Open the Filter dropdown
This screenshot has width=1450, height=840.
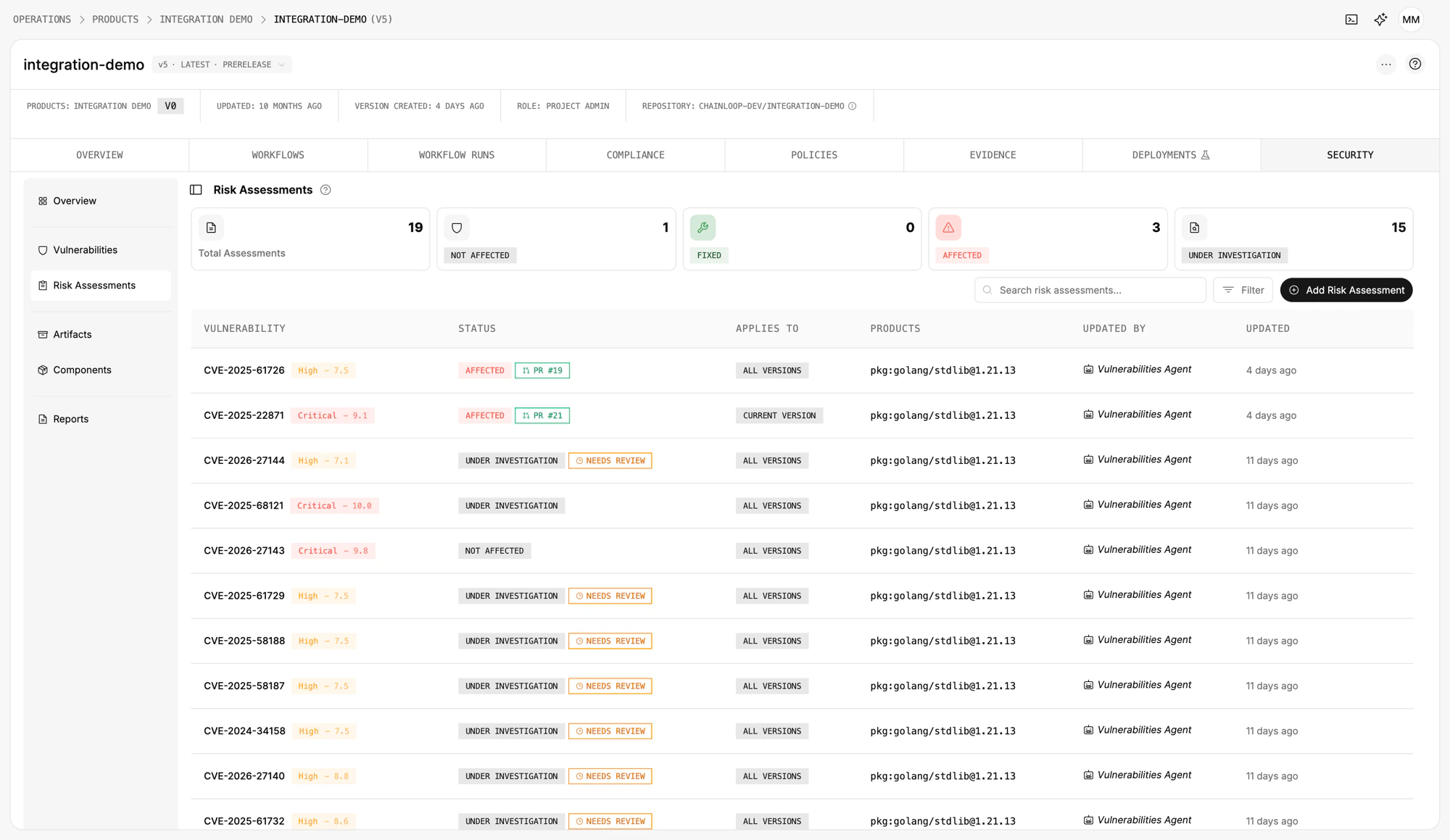click(1243, 290)
